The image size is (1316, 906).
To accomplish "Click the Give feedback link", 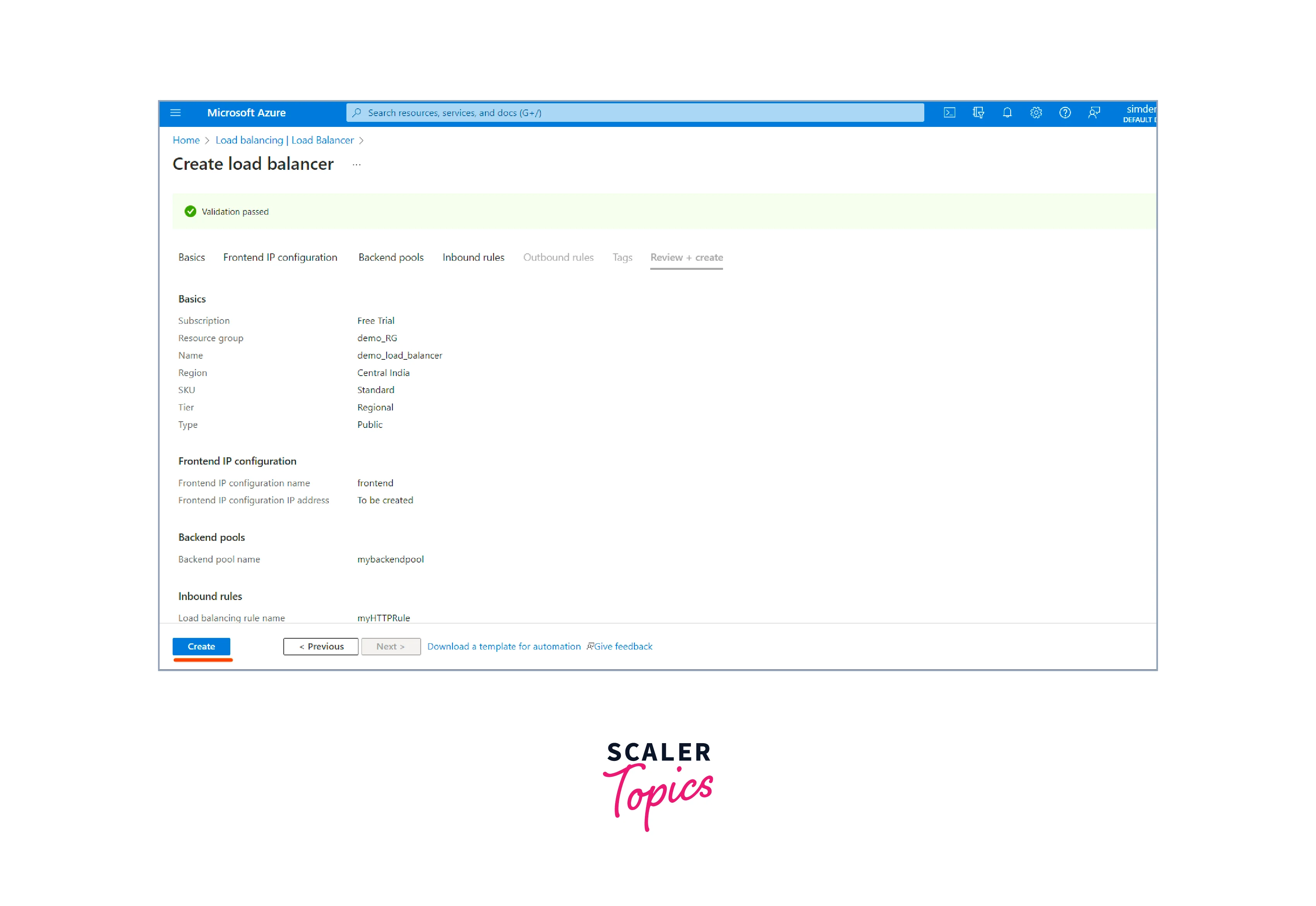I will 622,646.
